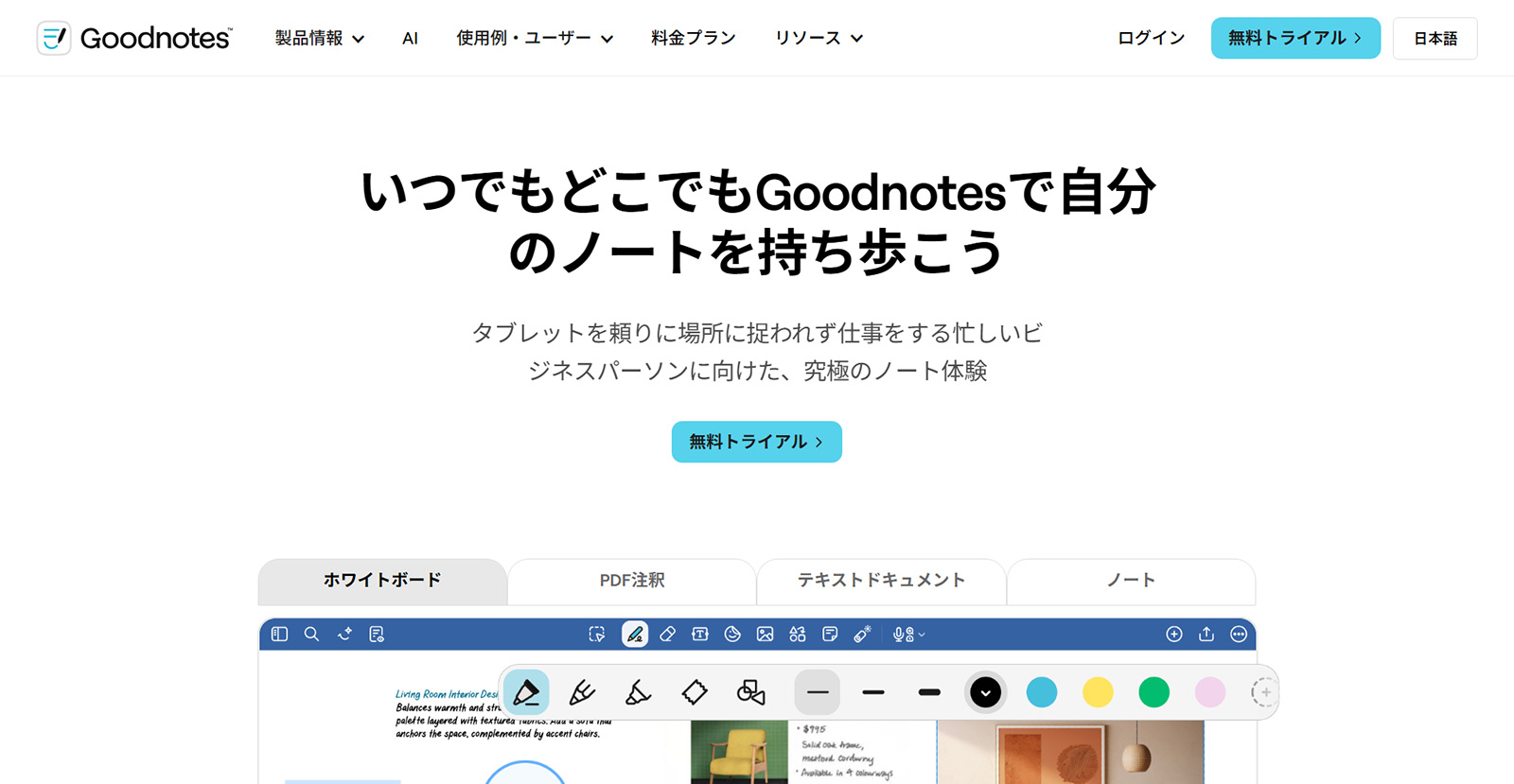Click the hero 無料トライアル button below the subtitle

click(757, 442)
